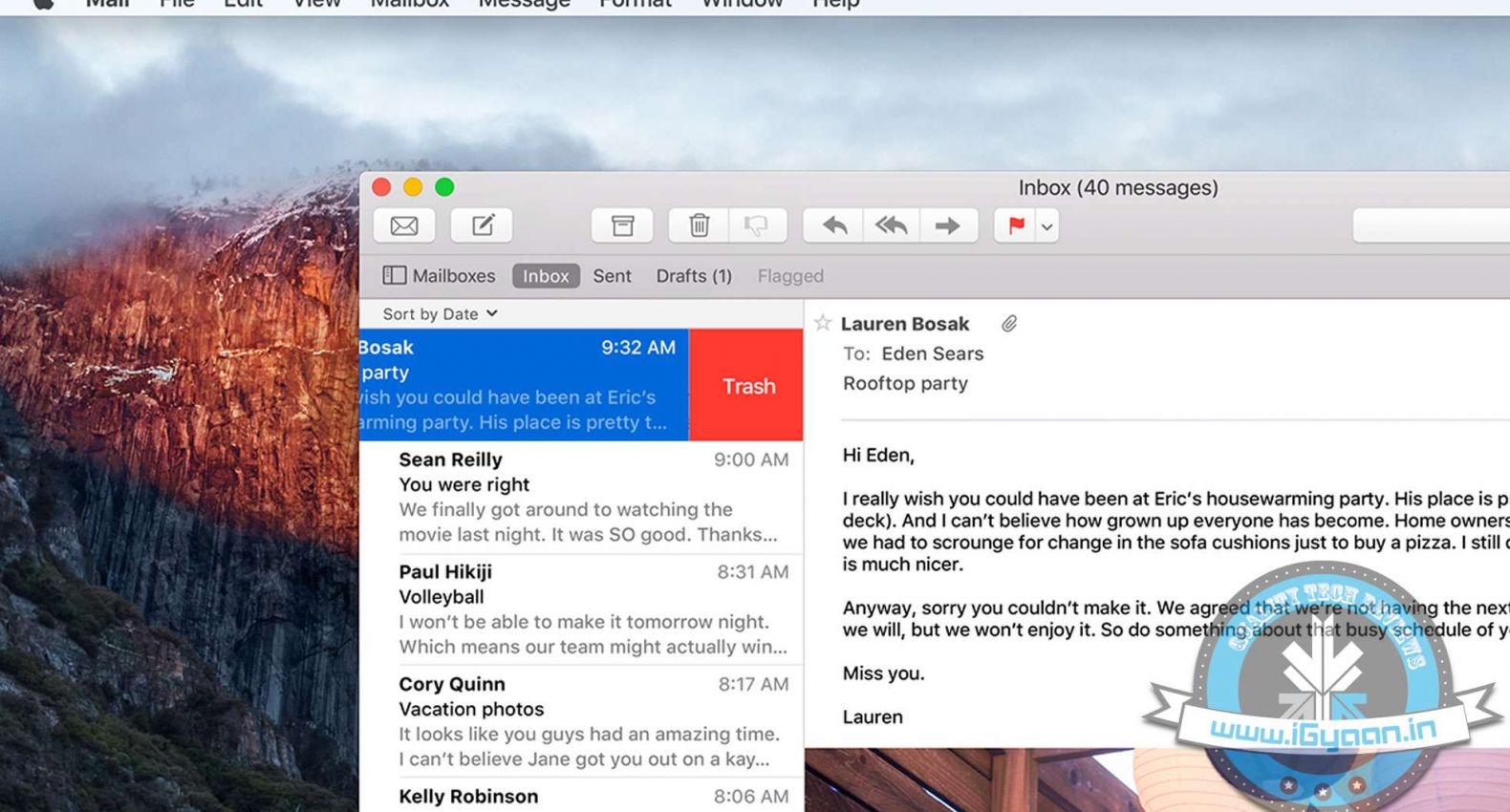Open the attachment paperclip icon
This screenshot has height=812, width=1510.
[x=1009, y=324]
